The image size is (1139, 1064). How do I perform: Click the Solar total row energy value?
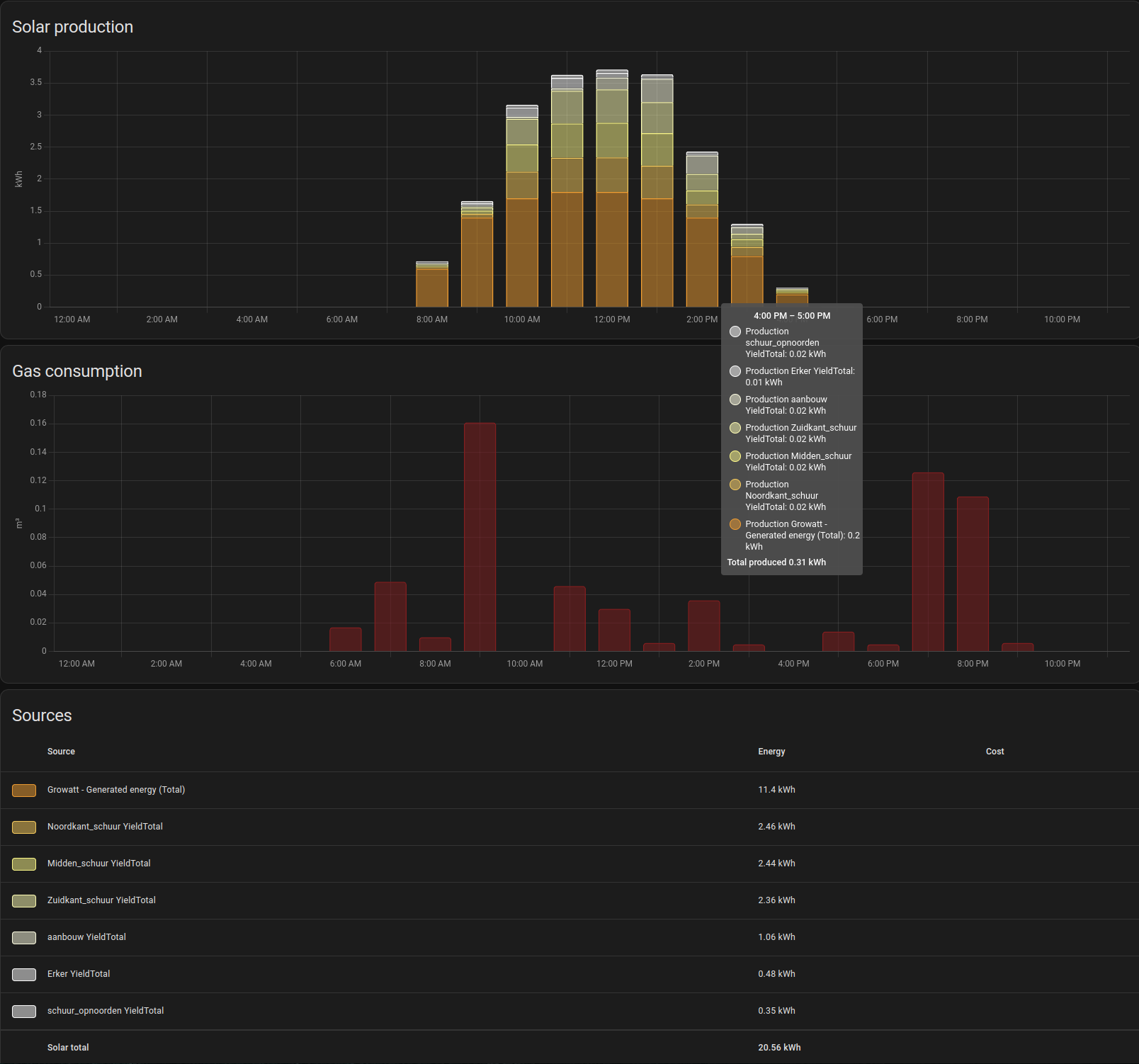779,1048
